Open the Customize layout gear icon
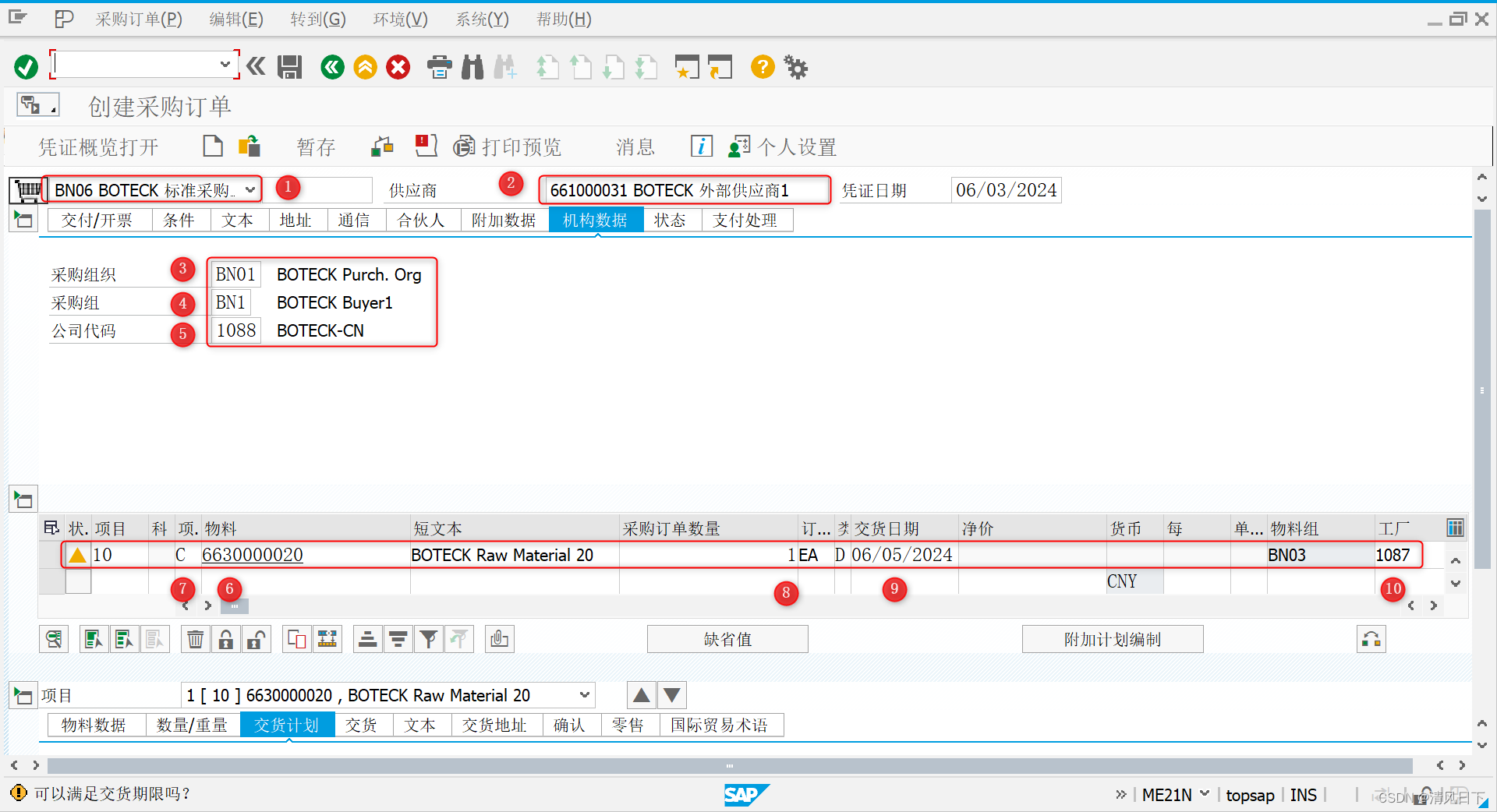The width and height of the screenshot is (1497, 812). click(796, 67)
